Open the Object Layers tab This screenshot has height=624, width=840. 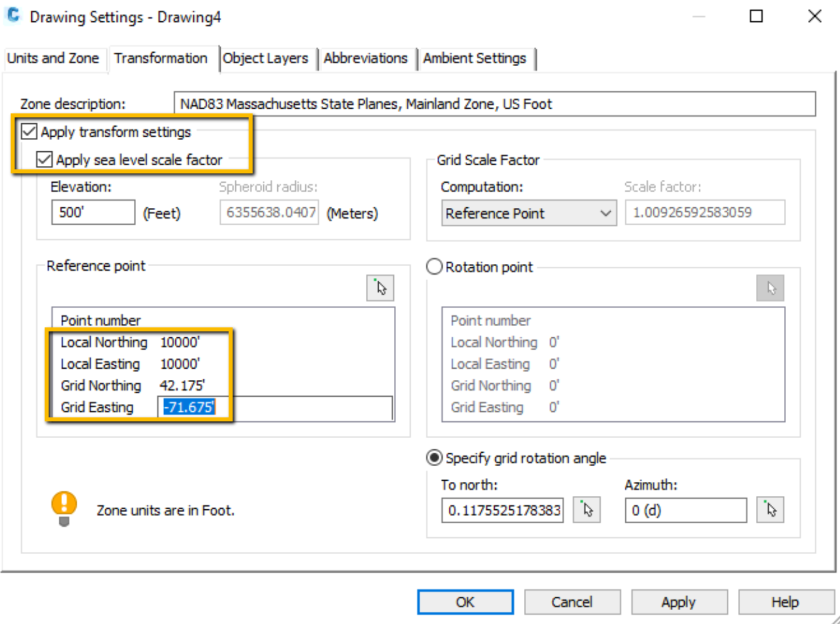pos(266,58)
